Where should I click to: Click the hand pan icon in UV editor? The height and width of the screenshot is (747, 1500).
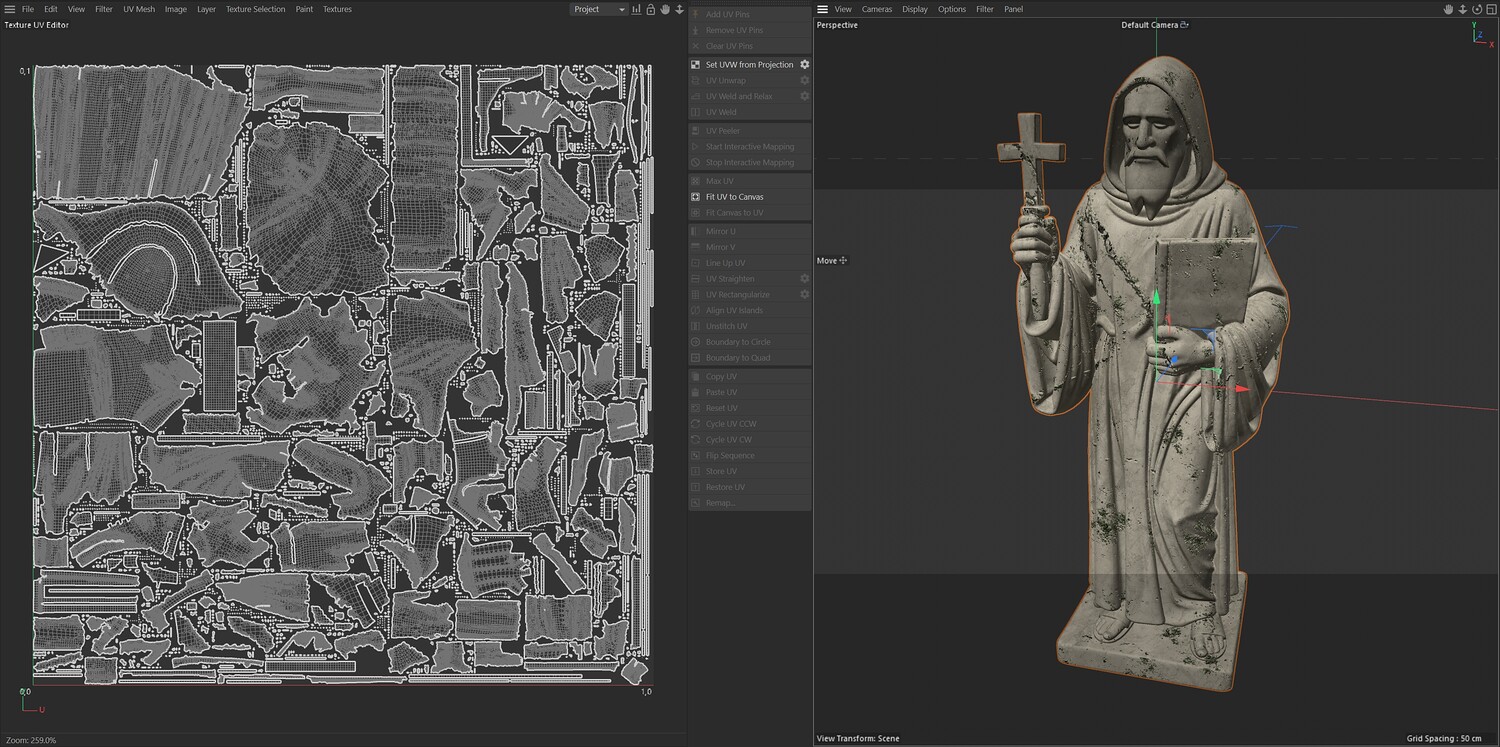(x=665, y=9)
